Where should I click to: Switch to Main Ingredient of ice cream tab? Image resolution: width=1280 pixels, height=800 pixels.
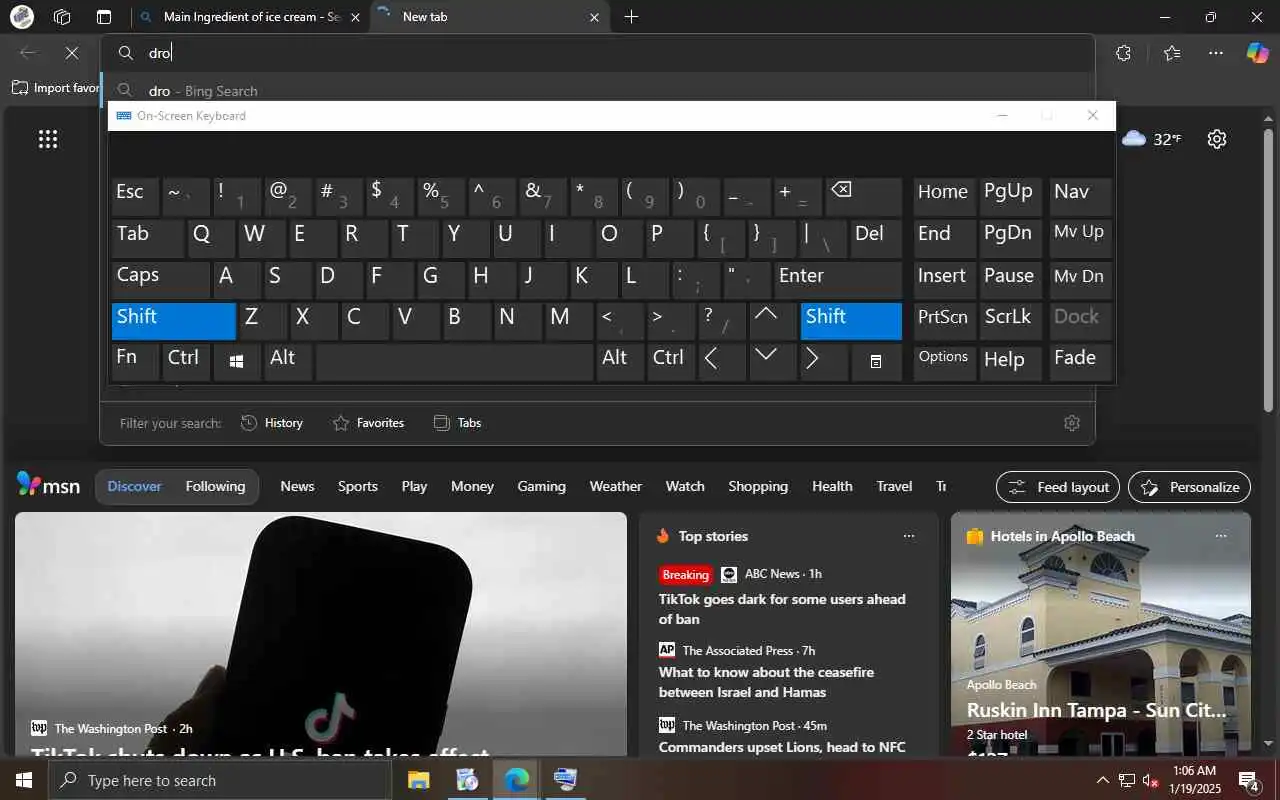coord(250,17)
